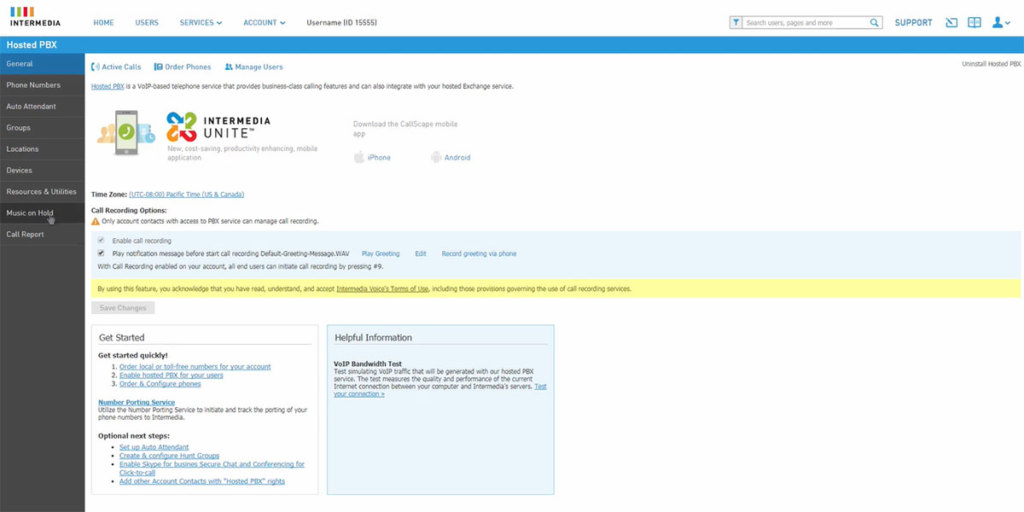Expand the Services dropdown menu
Viewport: 1024px width, 512px height.
coord(201,22)
